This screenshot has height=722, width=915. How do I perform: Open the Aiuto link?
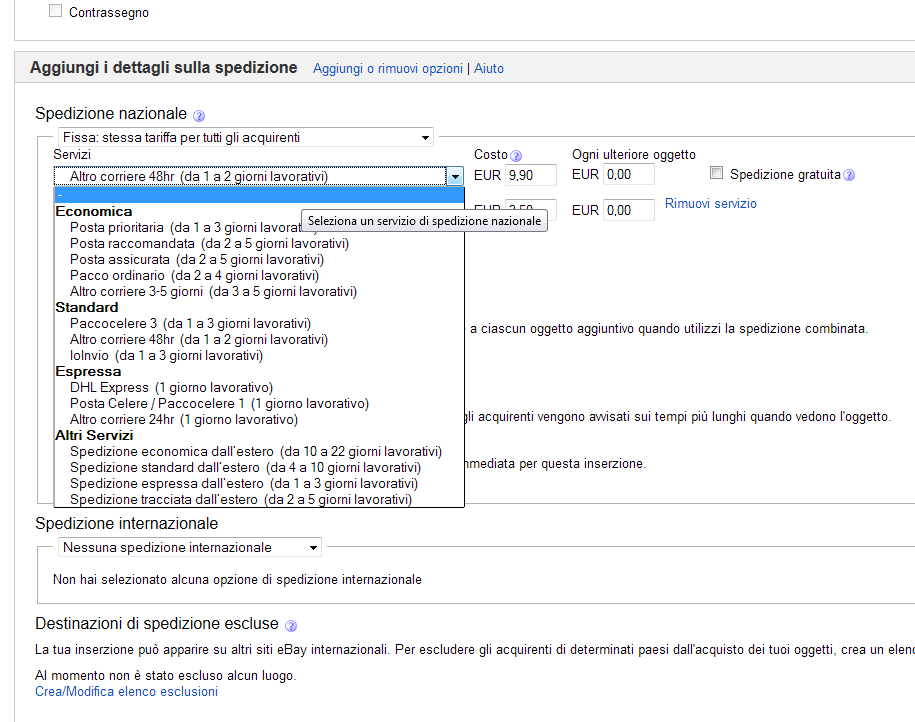pyautogui.click(x=489, y=69)
